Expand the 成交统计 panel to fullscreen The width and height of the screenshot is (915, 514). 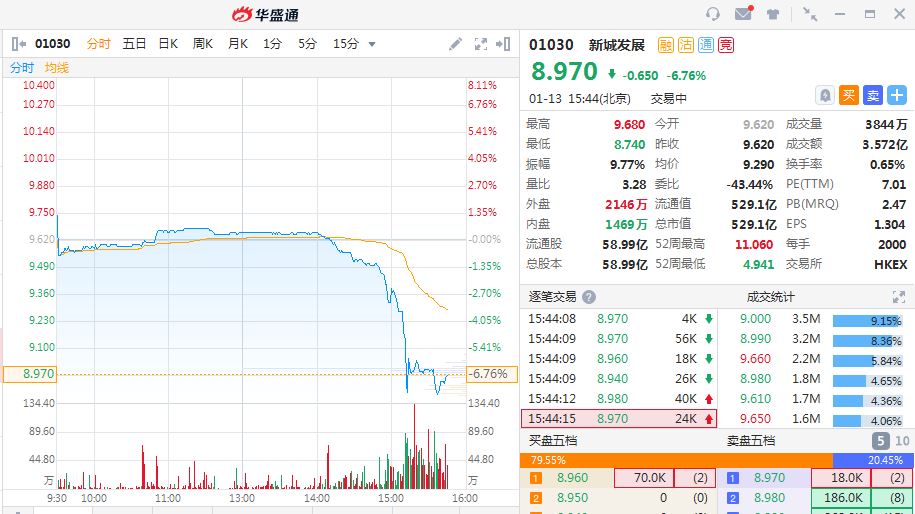click(898, 297)
